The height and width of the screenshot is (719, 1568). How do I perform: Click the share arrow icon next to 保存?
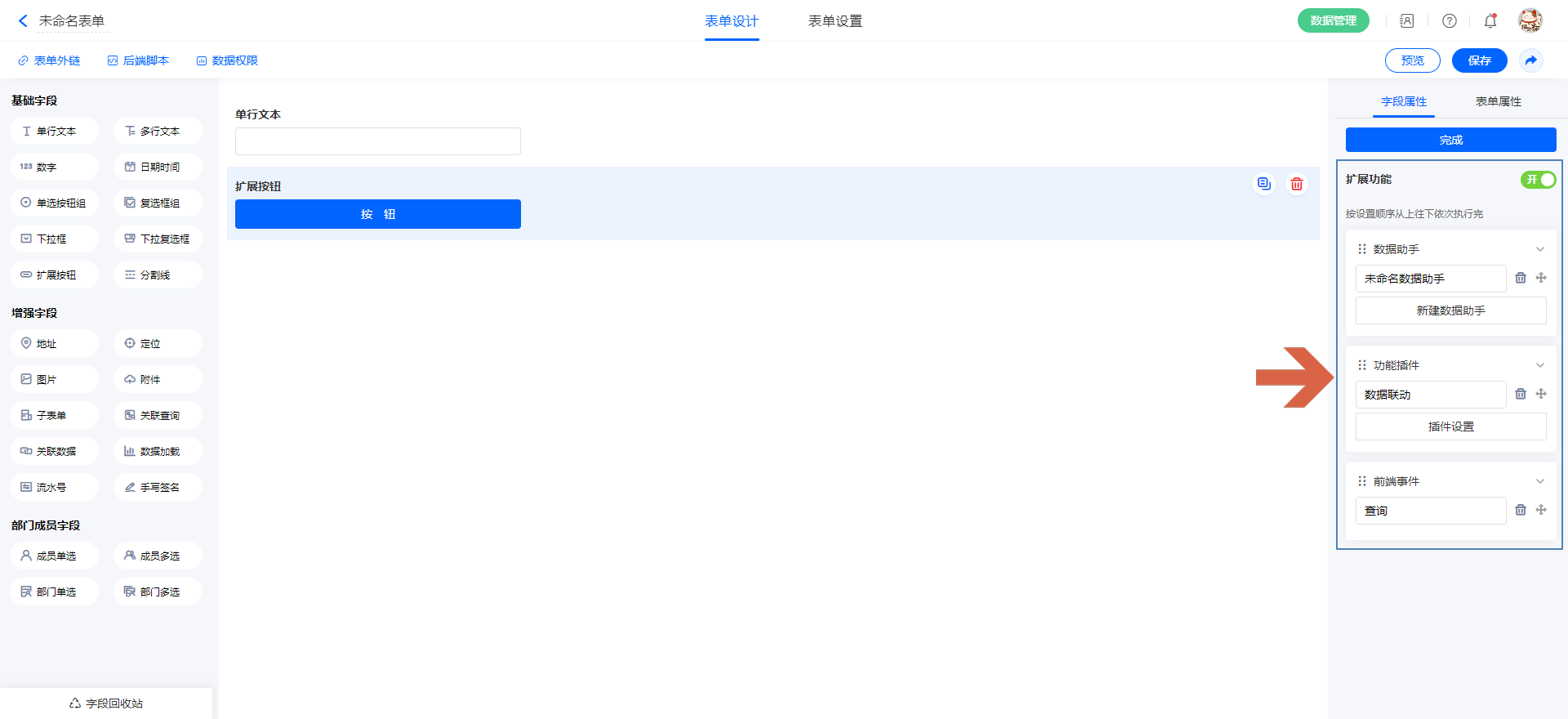coord(1531,60)
